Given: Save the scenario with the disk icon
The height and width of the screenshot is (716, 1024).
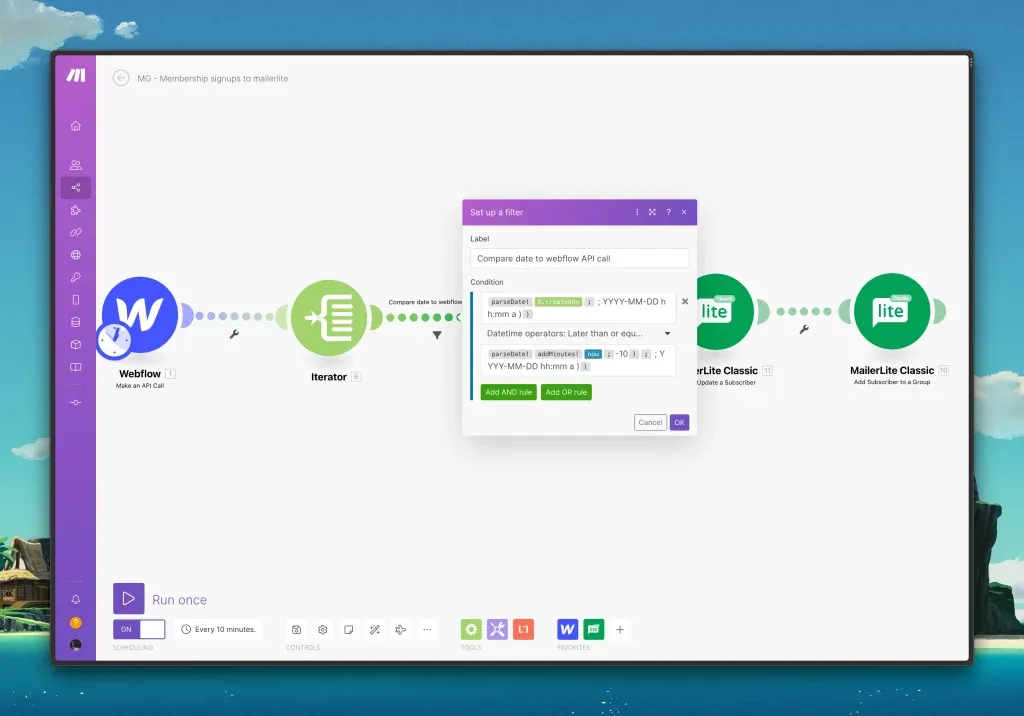Looking at the screenshot, I should [x=296, y=630].
